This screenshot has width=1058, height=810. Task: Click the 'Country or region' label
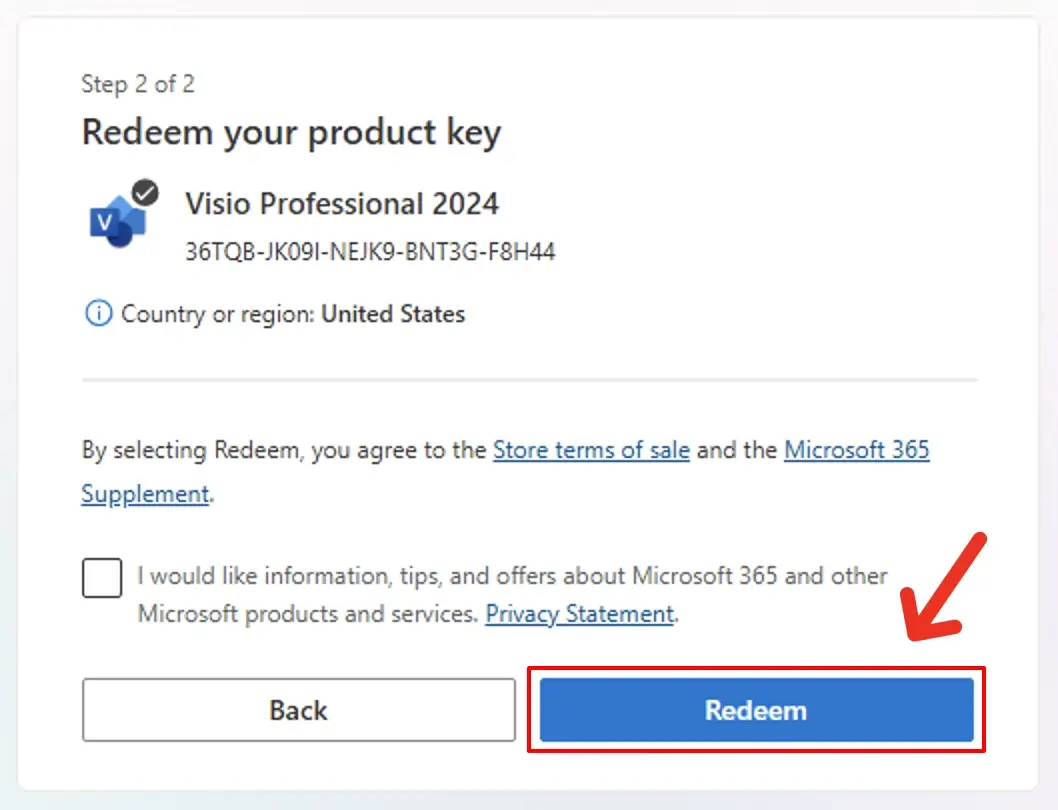(218, 314)
